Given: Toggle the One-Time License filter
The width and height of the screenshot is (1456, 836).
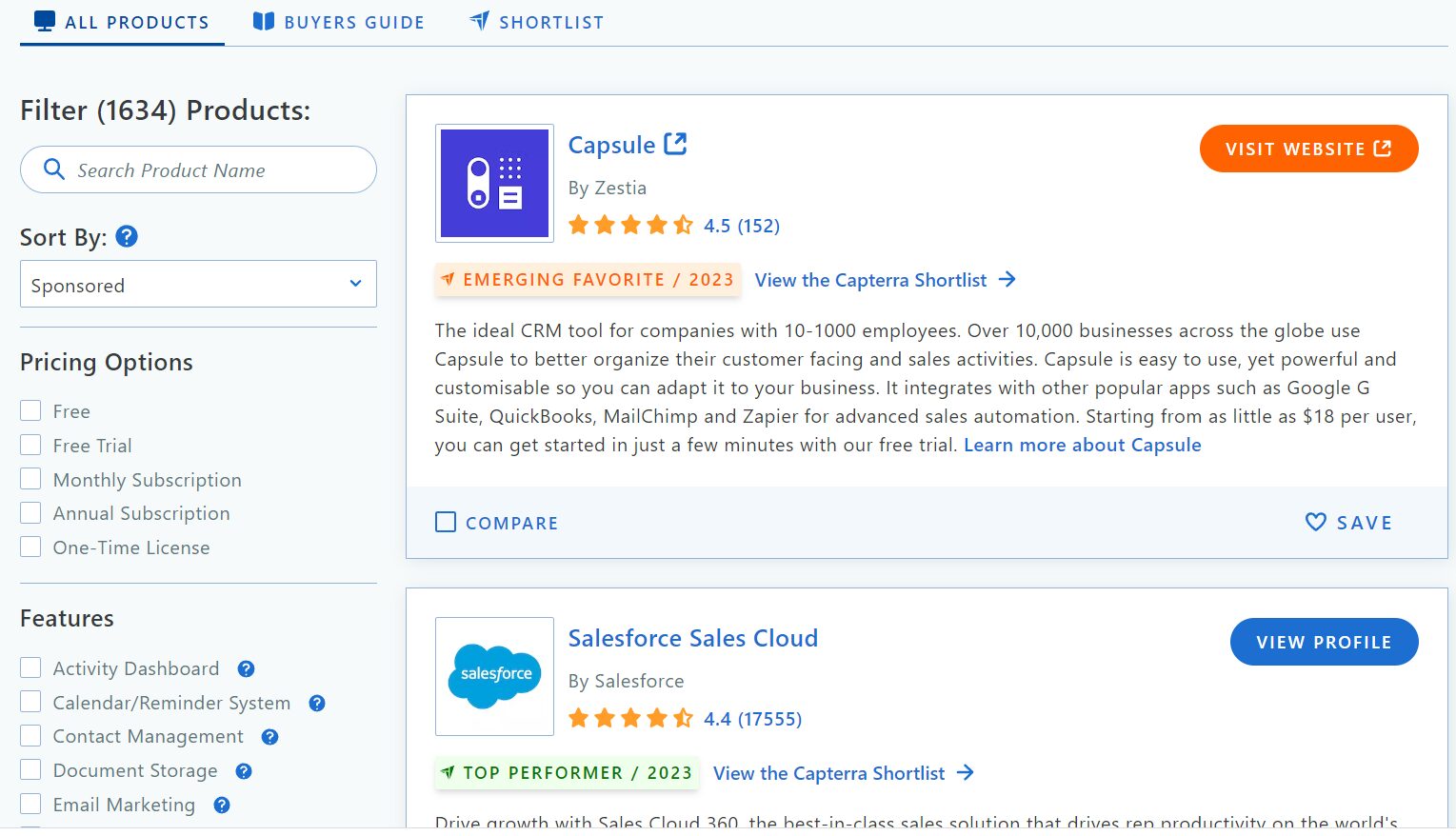Looking at the screenshot, I should [30, 547].
